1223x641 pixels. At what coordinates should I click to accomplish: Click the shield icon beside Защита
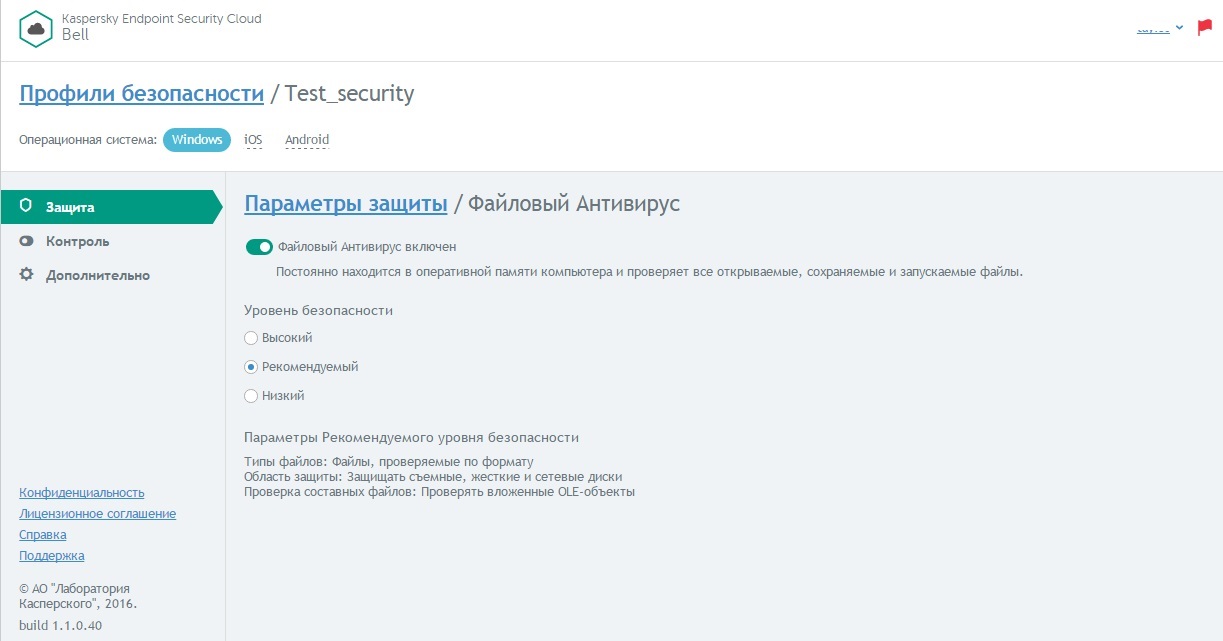(x=26, y=207)
